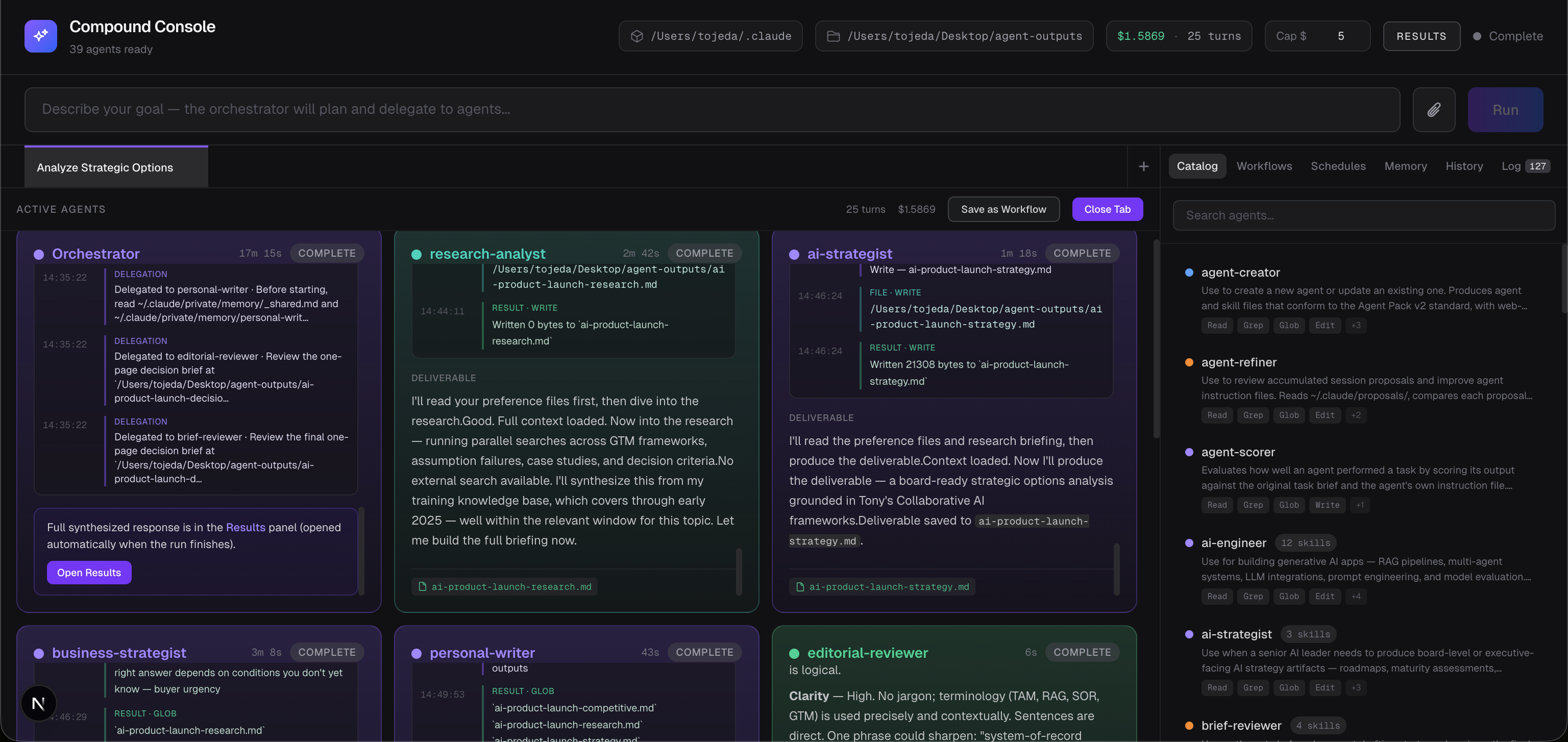Open the Results panel from header
The height and width of the screenshot is (742, 1568).
tap(1422, 36)
